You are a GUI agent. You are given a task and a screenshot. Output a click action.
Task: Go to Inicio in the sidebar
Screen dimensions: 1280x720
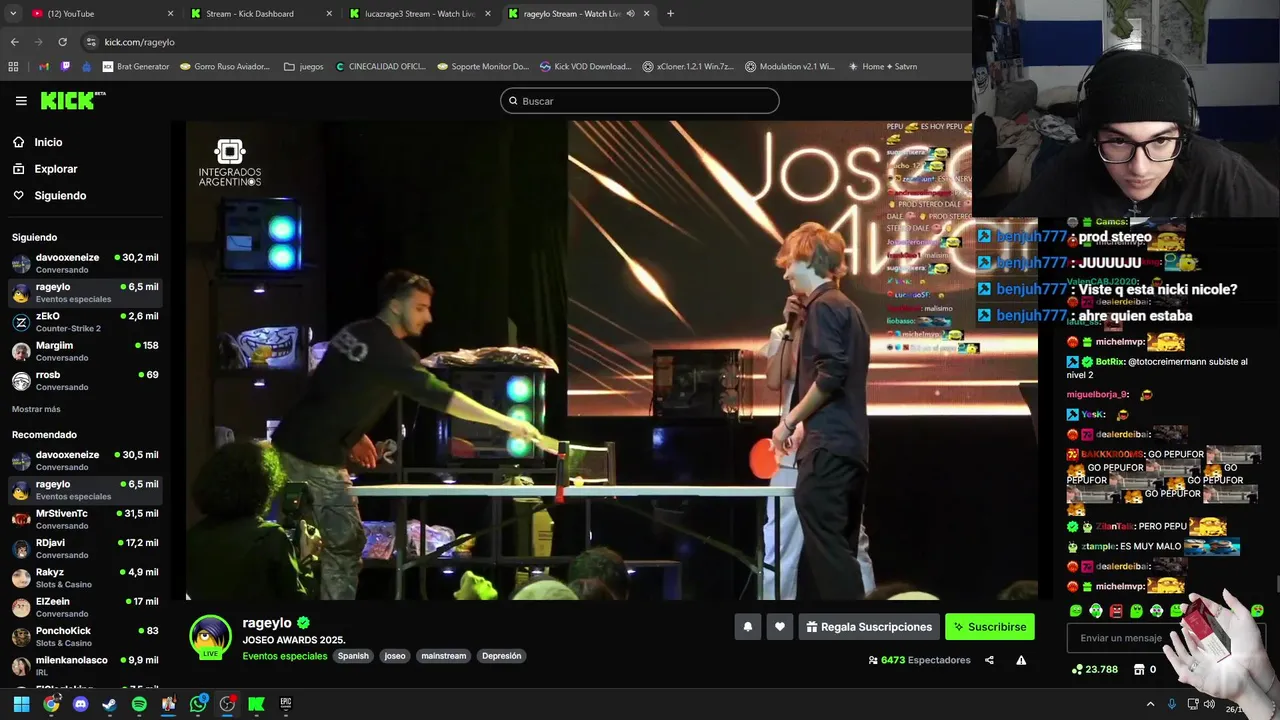[48, 142]
